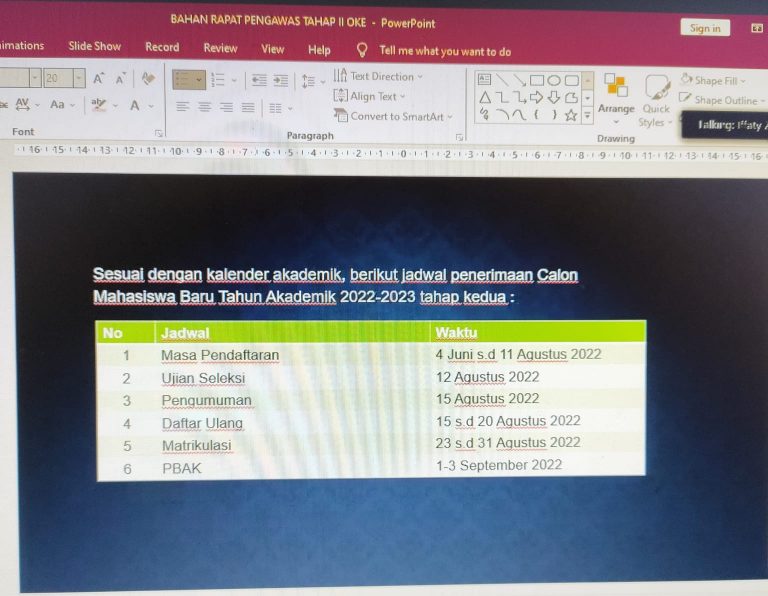Click font color A icon
Image resolution: width=768 pixels, height=596 pixels.
(135, 105)
